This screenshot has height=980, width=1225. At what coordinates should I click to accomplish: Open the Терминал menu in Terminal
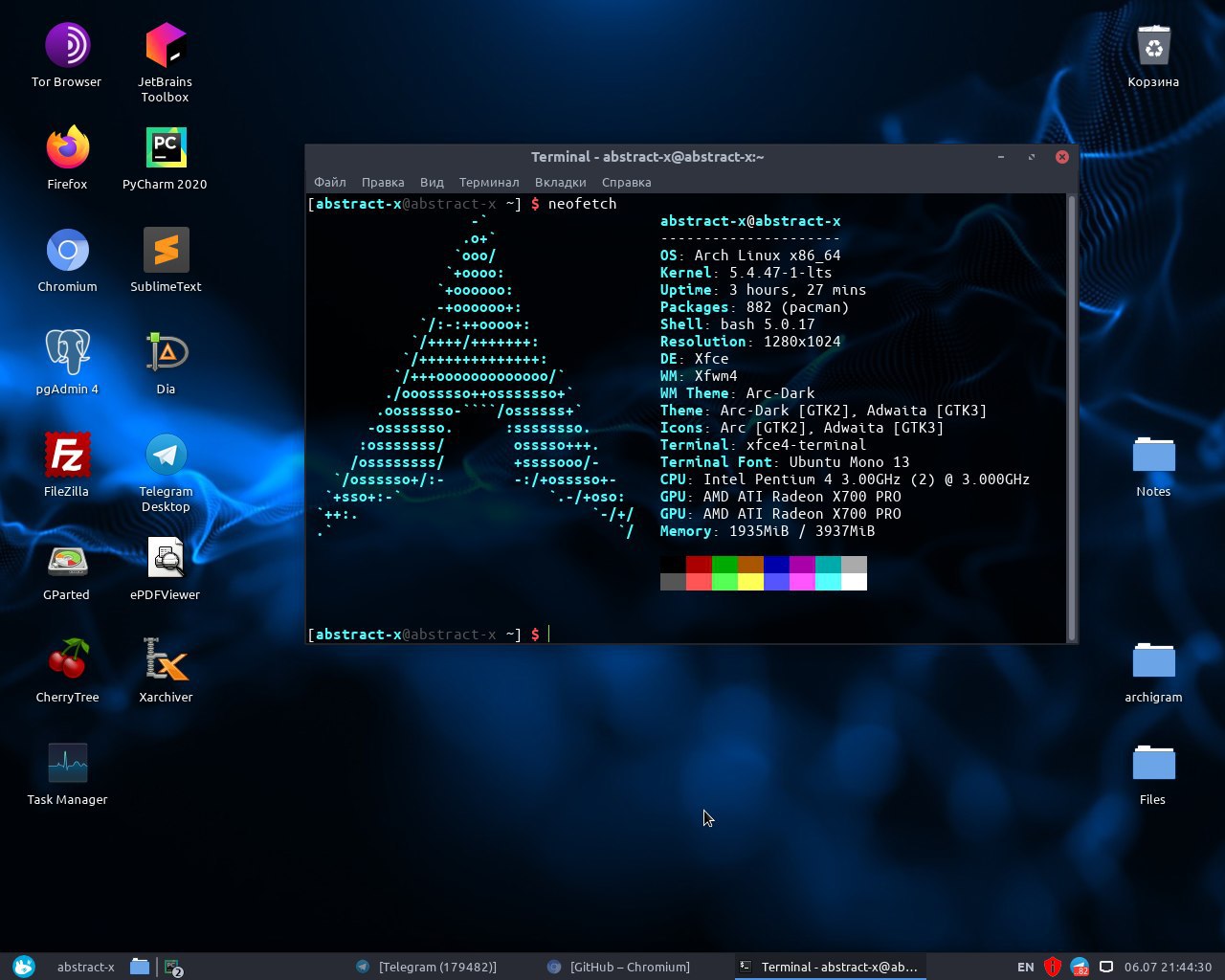(489, 182)
